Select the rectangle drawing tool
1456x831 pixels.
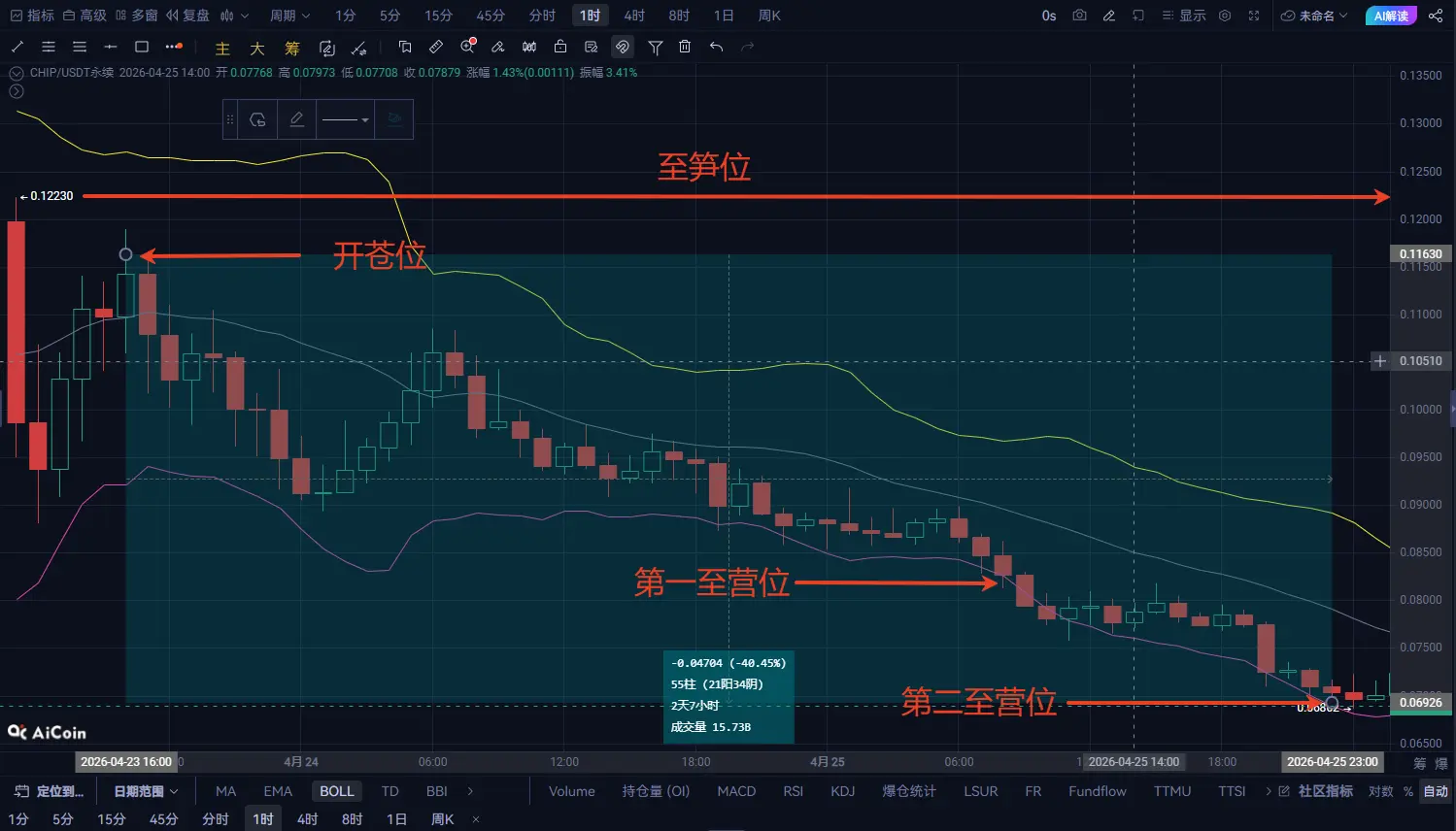(142, 47)
